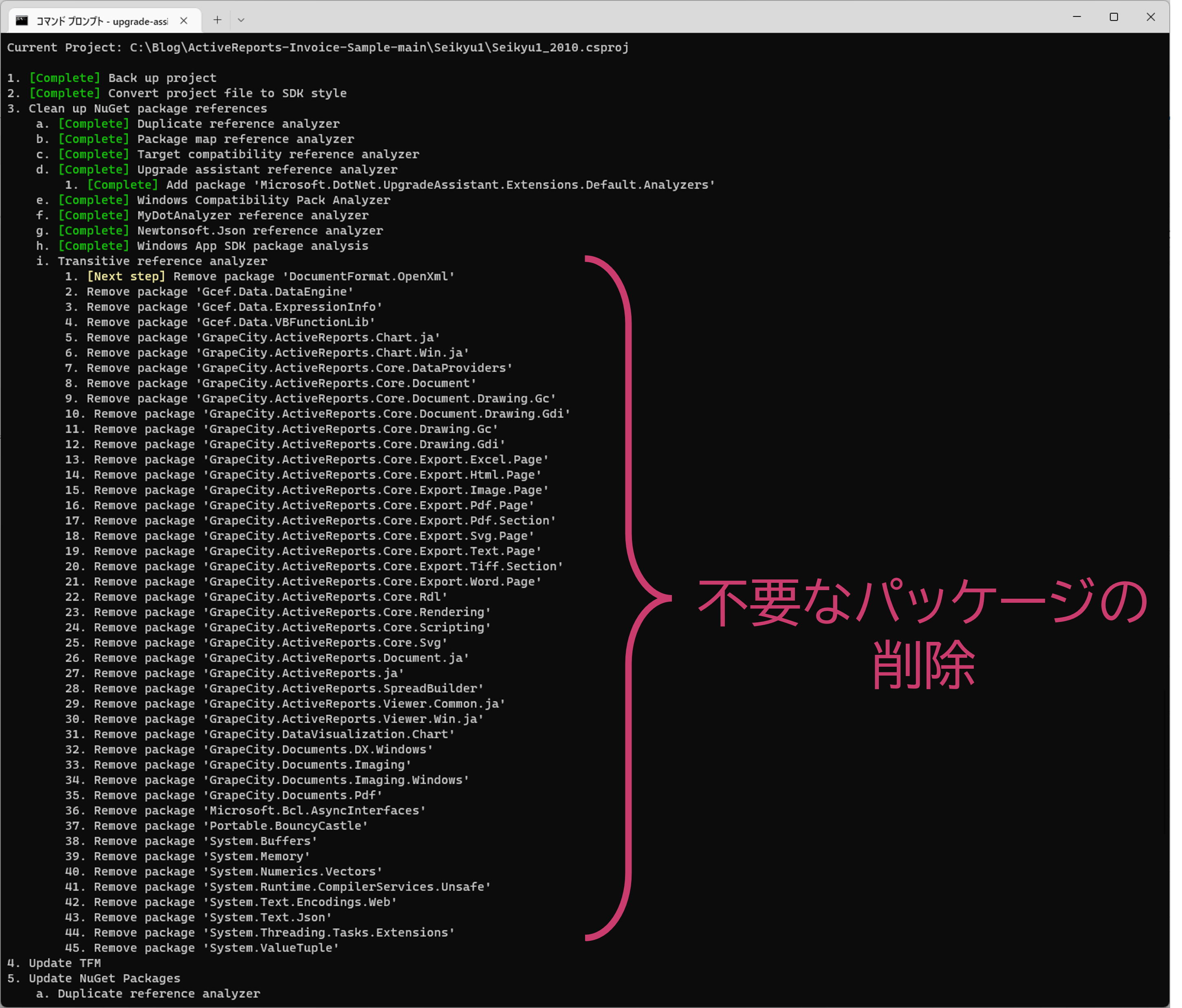Click Remove package 'GrapeCity.ActiveReports.Core.Export.Html.Page' line
Viewport: 1182px width, 1008px height.
(303, 475)
